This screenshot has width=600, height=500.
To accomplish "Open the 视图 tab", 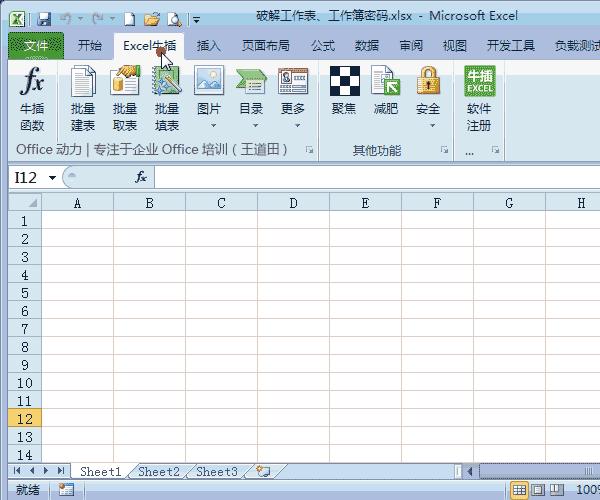I will [x=455, y=46].
